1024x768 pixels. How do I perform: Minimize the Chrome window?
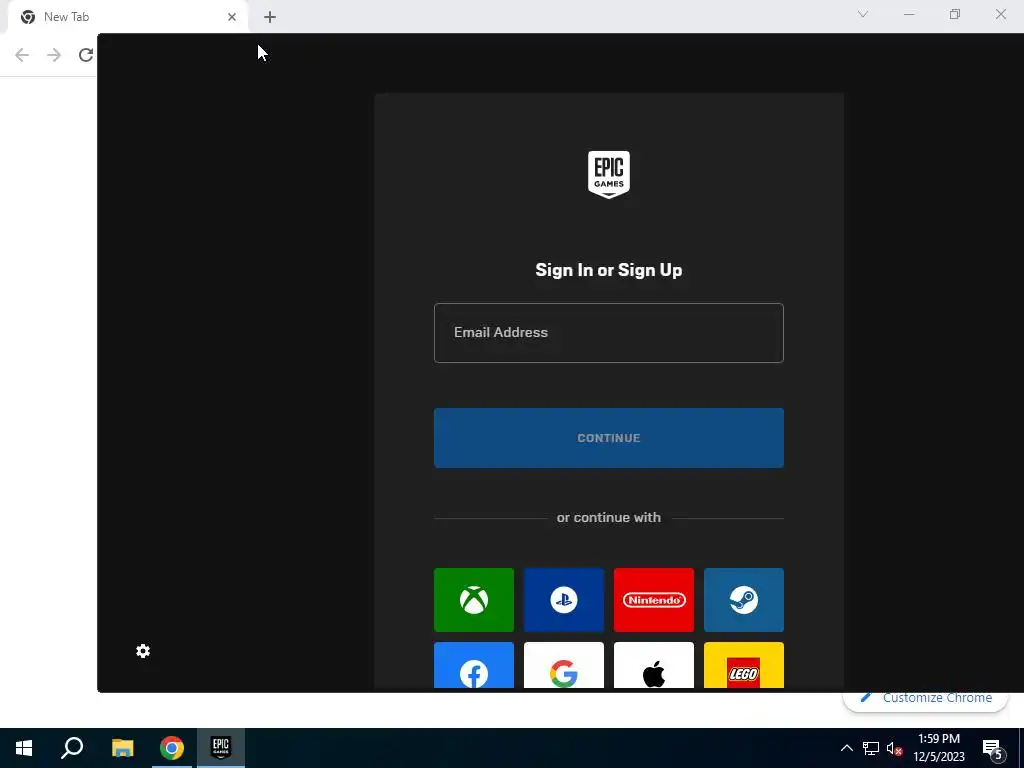pos(909,14)
